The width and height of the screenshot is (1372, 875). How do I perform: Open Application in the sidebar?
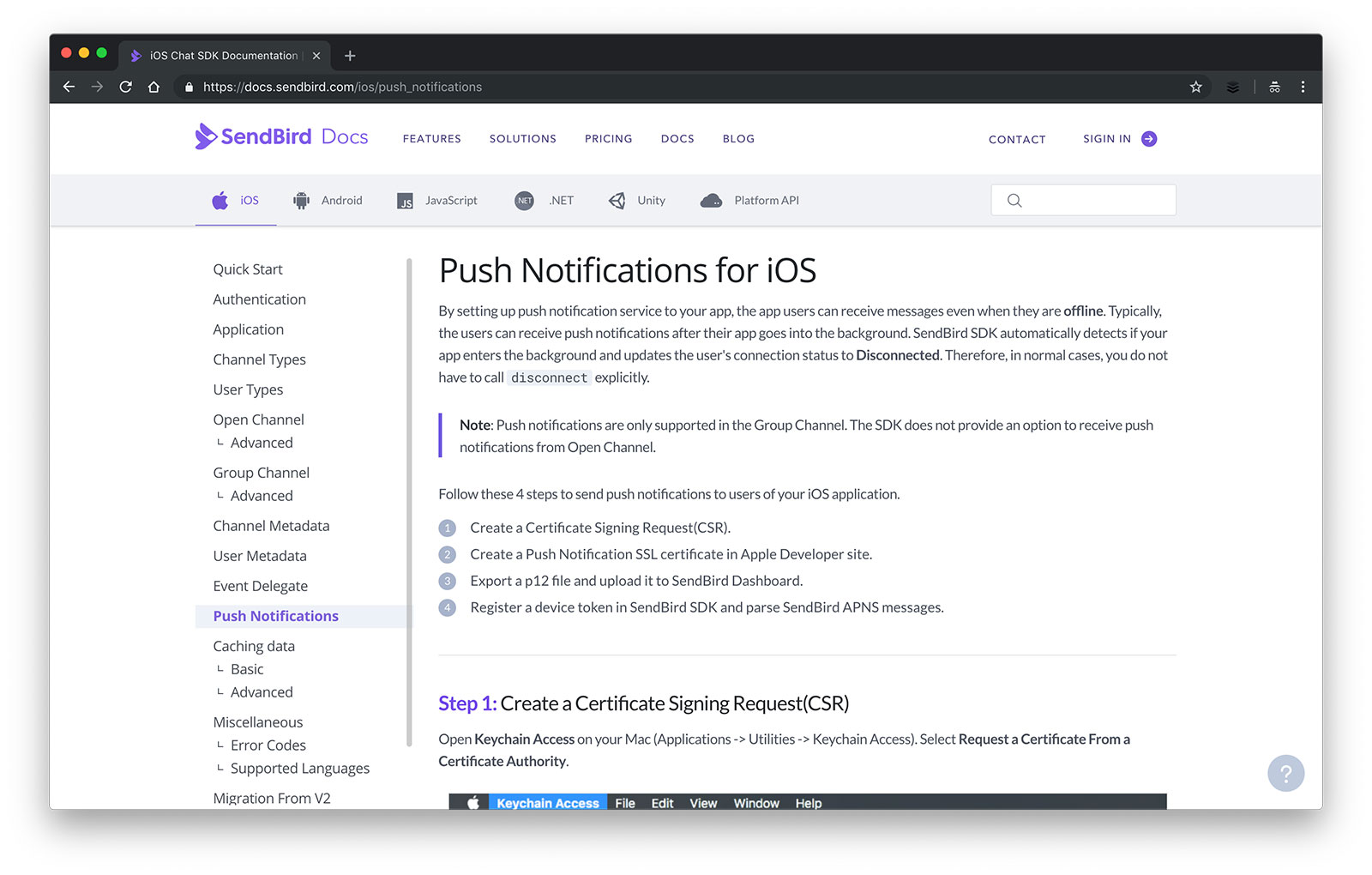tap(248, 329)
